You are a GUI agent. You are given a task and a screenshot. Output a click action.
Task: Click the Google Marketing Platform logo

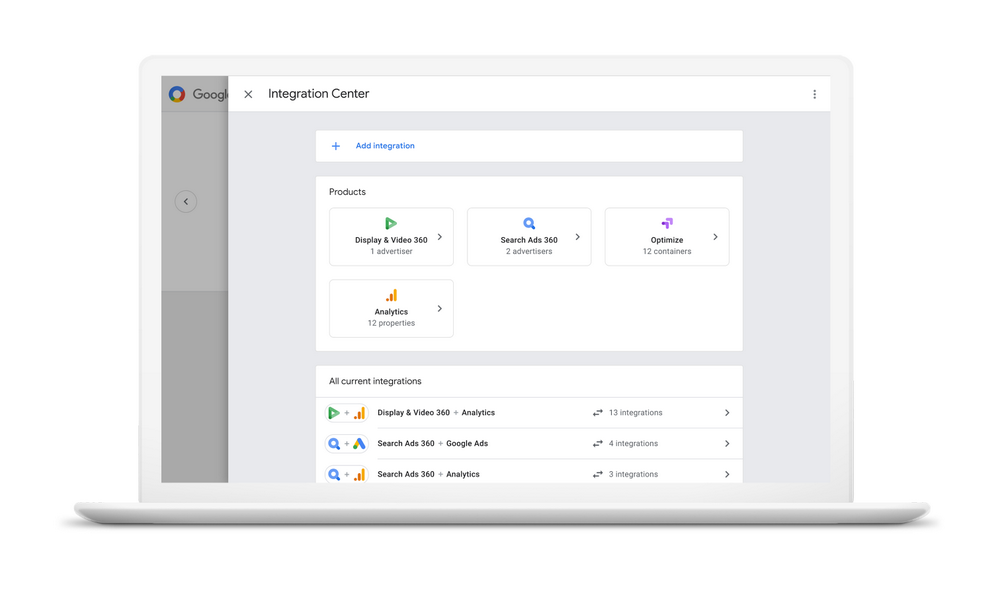coord(177,94)
